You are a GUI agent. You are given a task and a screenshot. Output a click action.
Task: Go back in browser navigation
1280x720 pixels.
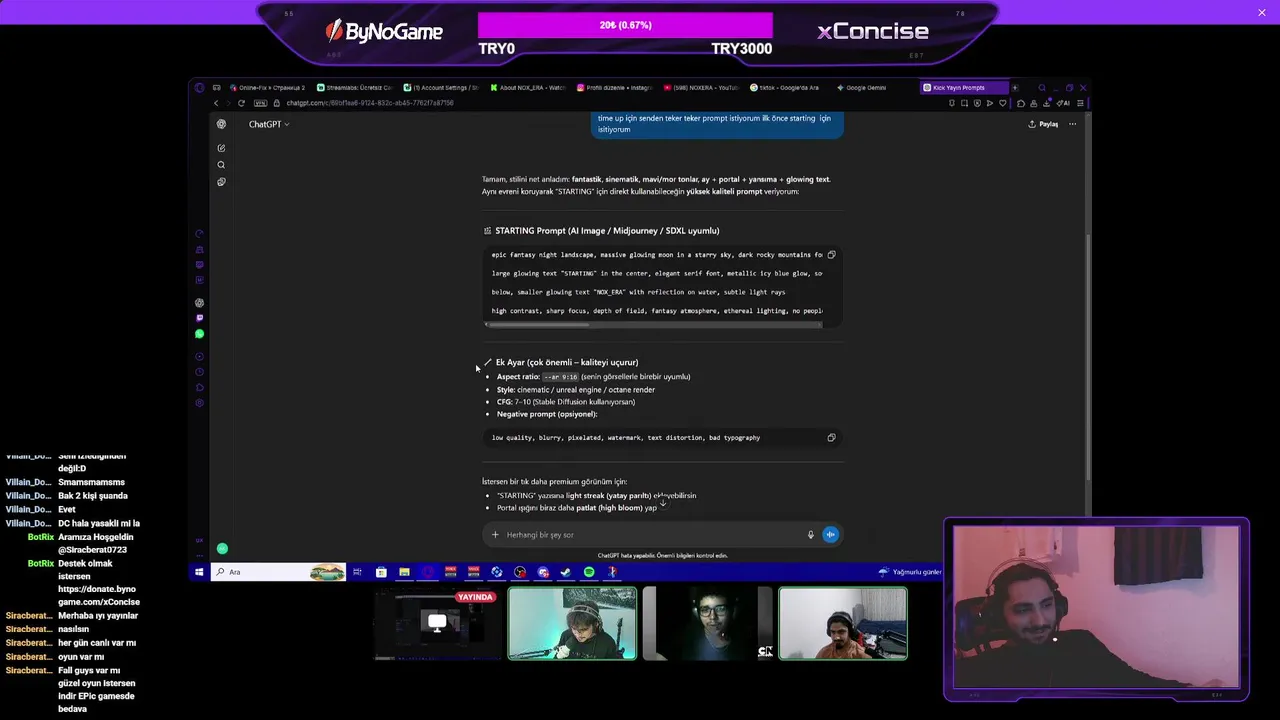[216, 103]
